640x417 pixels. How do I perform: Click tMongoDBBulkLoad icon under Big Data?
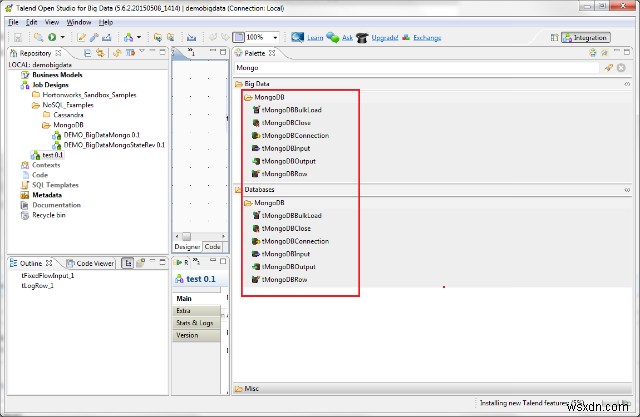click(x=256, y=110)
